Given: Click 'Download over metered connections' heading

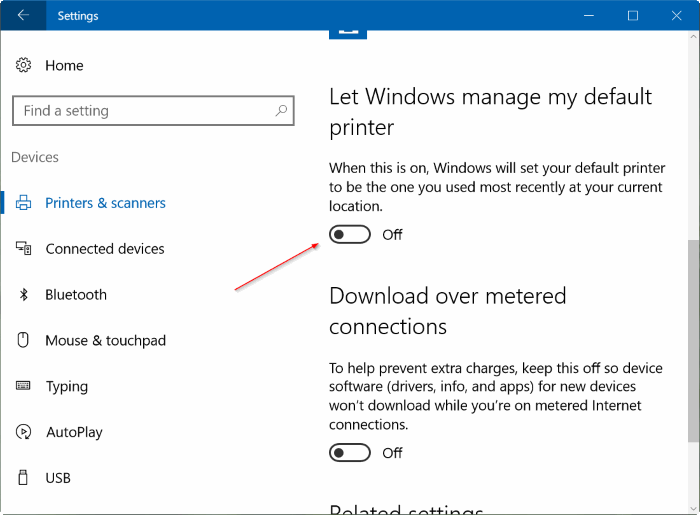Looking at the screenshot, I should [x=447, y=311].
